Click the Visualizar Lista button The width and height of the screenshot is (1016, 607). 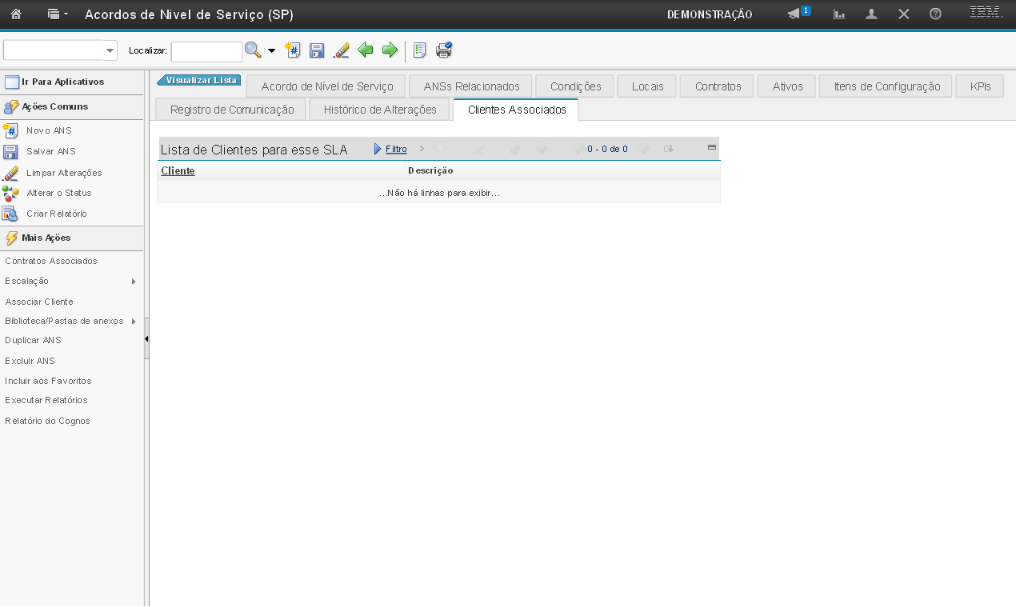[200, 80]
